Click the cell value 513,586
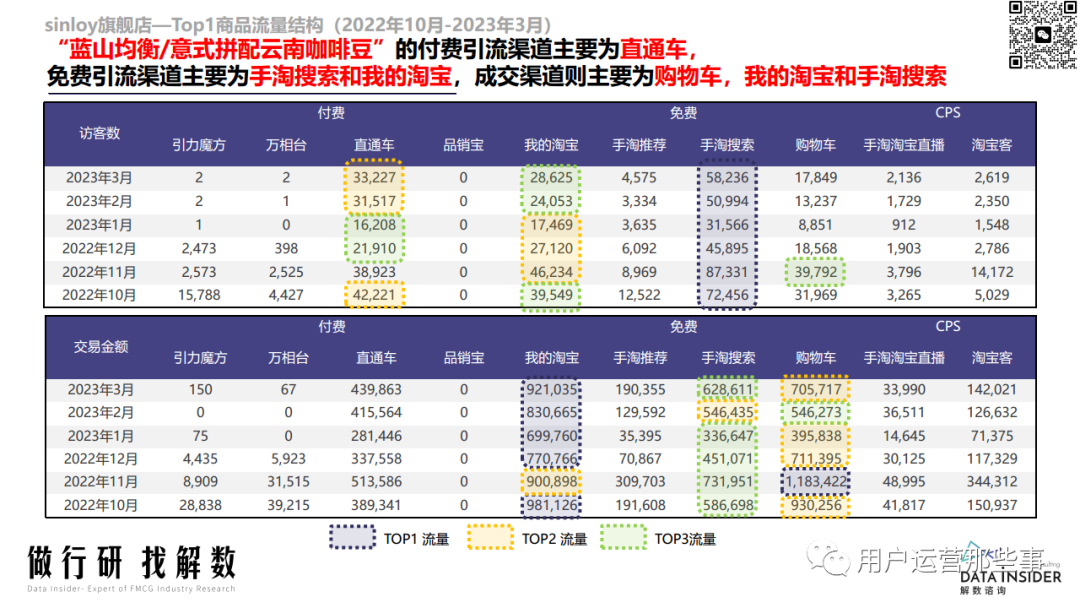Screen dimensions: 1080x608 click(376, 482)
